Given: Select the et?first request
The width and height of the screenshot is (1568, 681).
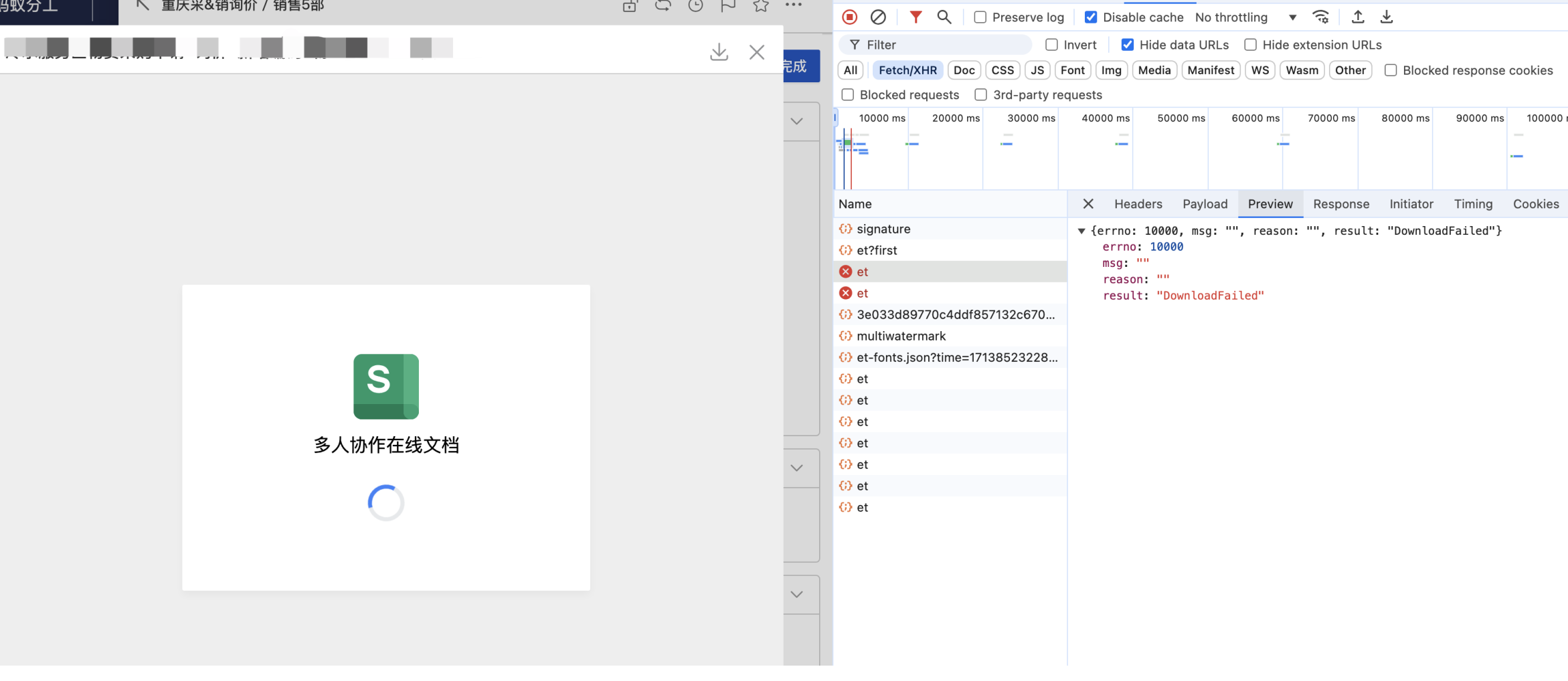Looking at the screenshot, I should pyautogui.click(x=950, y=250).
